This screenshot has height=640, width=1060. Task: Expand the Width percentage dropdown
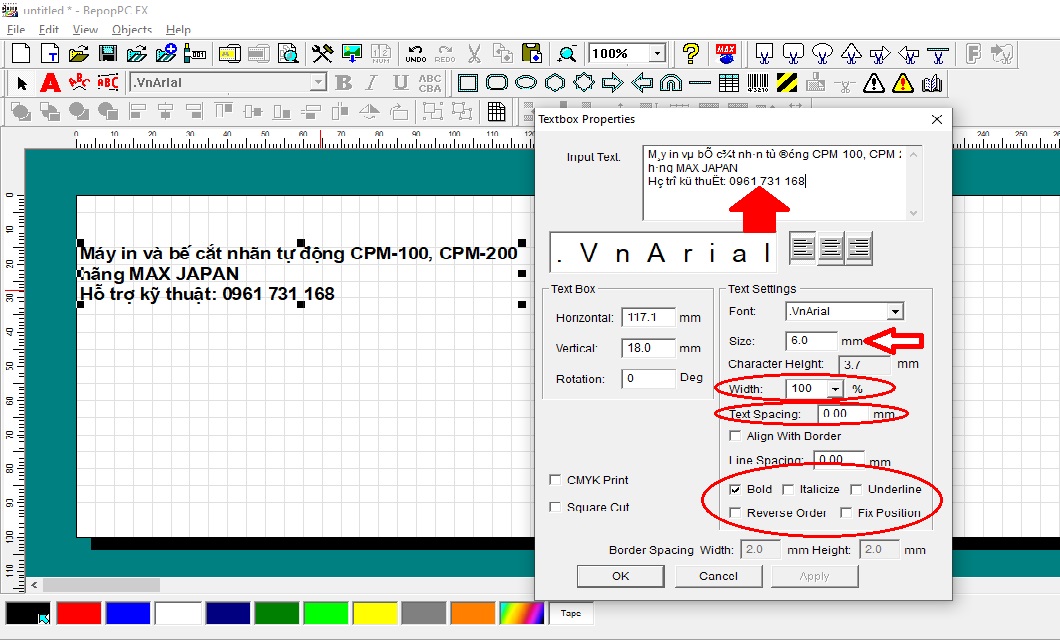[x=835, y=389]
